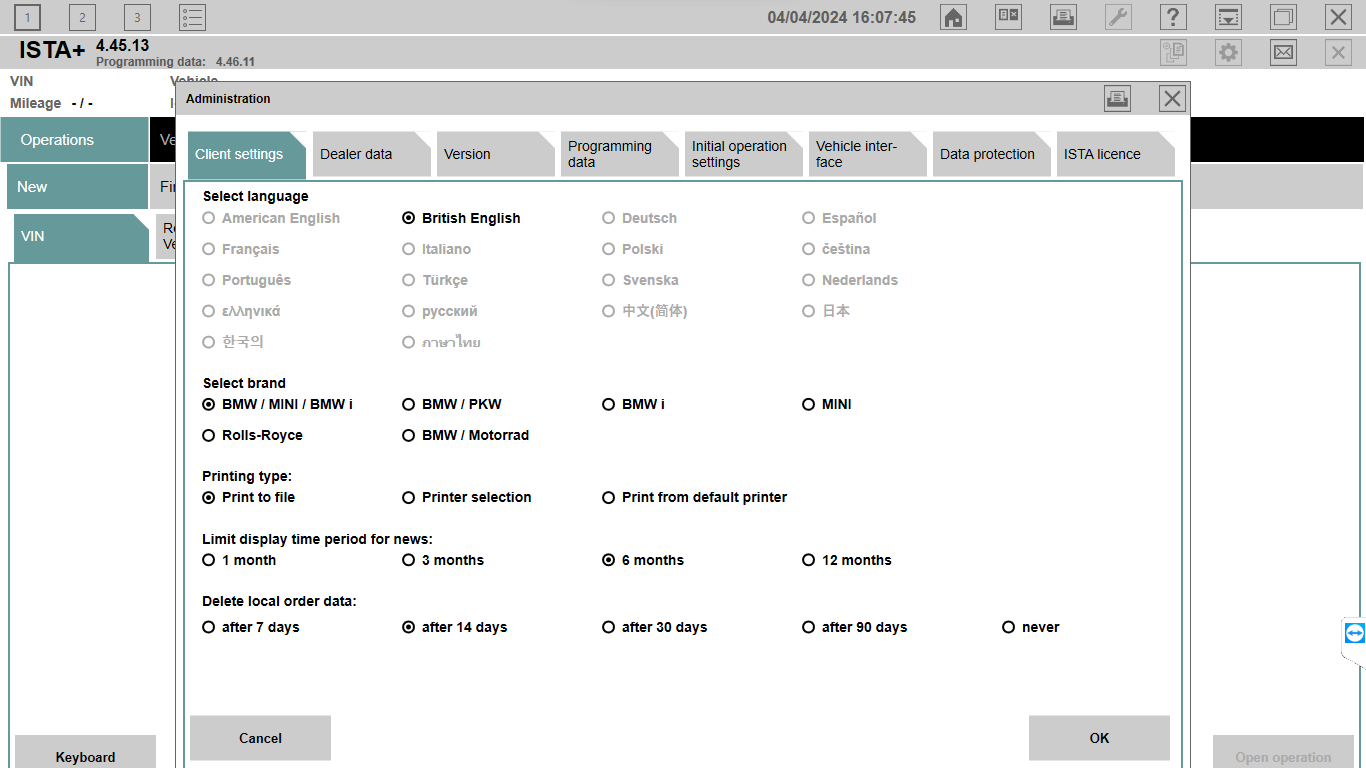
Task: Select Rolls-Royce as the brand
Action: (208, 435)
